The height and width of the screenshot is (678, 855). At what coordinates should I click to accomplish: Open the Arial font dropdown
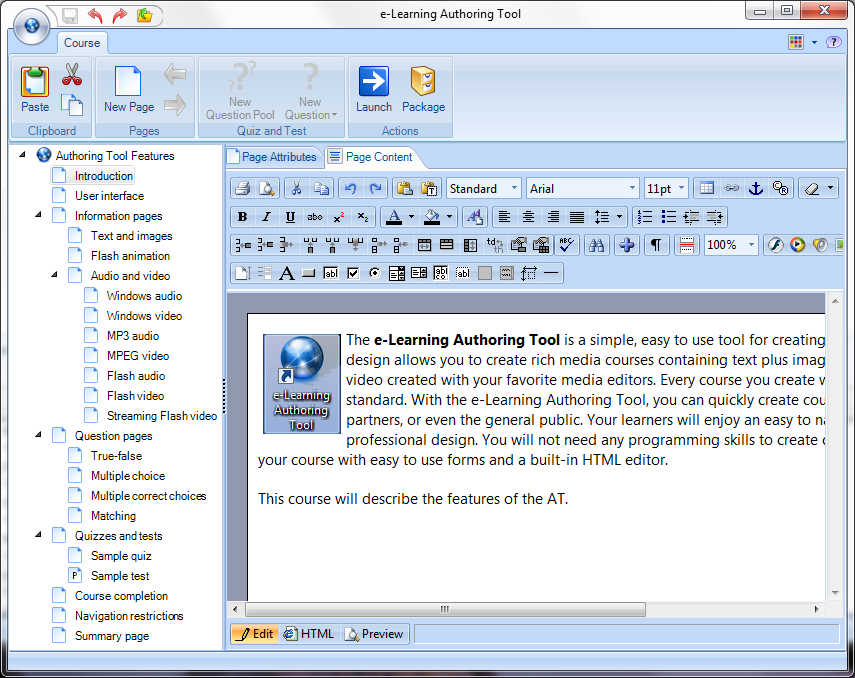pyautogui.click(x=633, y=188)
